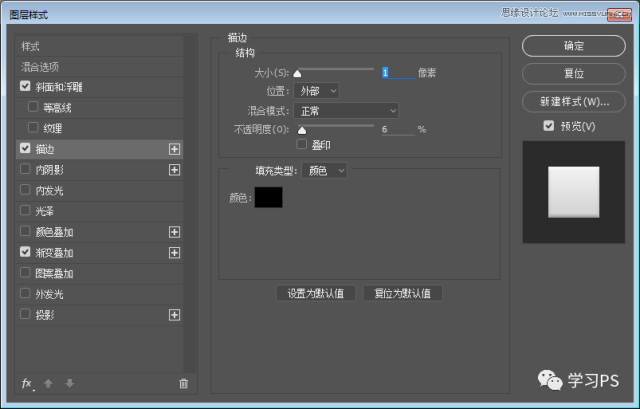The image size is (640, 409).
Task: Click the trash icon to delete effect
Action: [x=183, y=383]
